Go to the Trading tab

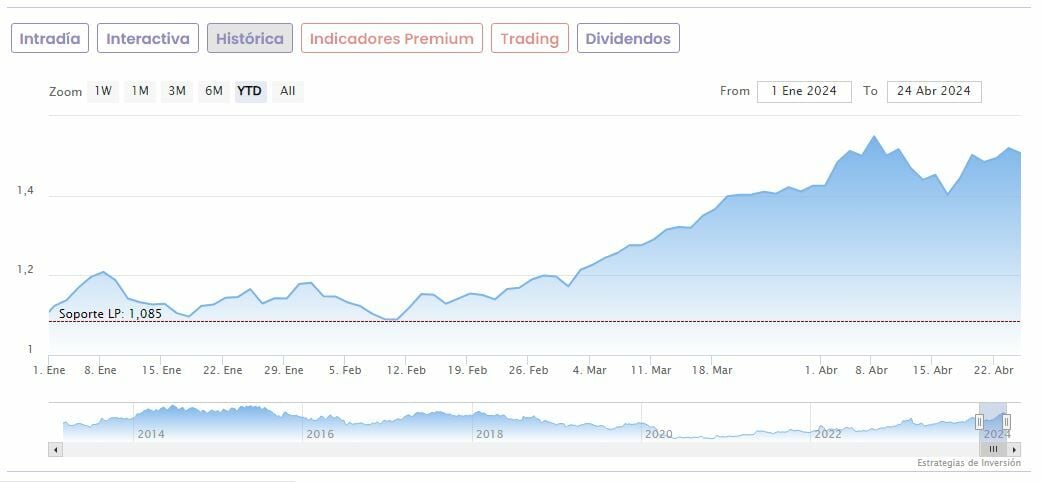pos(530,39)
